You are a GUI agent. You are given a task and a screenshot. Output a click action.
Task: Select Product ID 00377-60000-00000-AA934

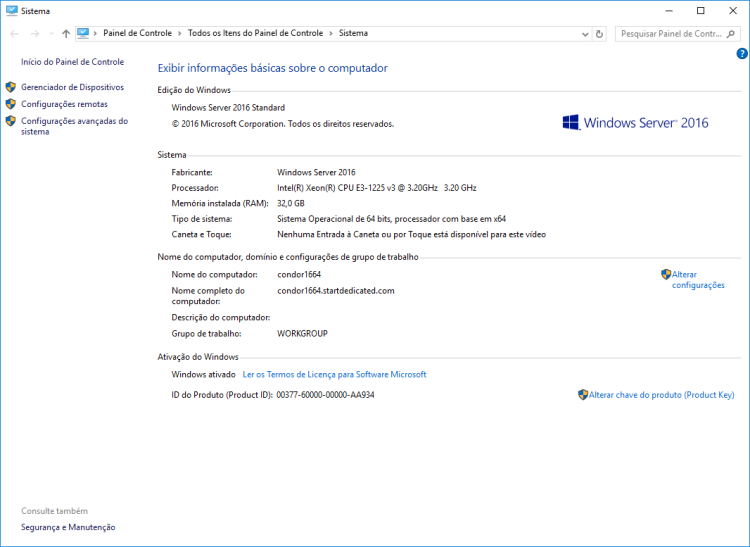point(325,395)
